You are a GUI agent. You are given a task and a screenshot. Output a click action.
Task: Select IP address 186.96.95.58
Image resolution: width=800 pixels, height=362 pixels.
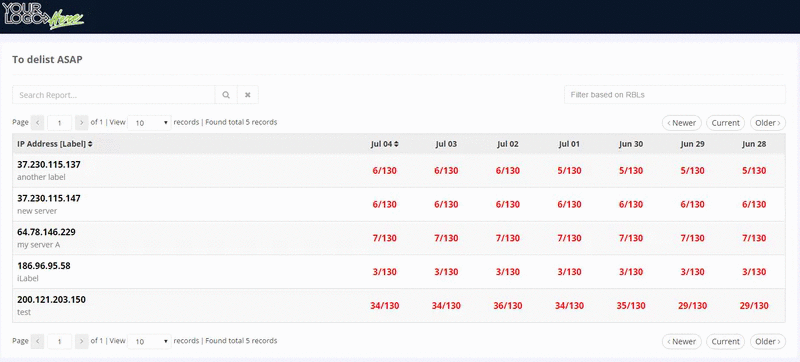(x=44, y=266)
